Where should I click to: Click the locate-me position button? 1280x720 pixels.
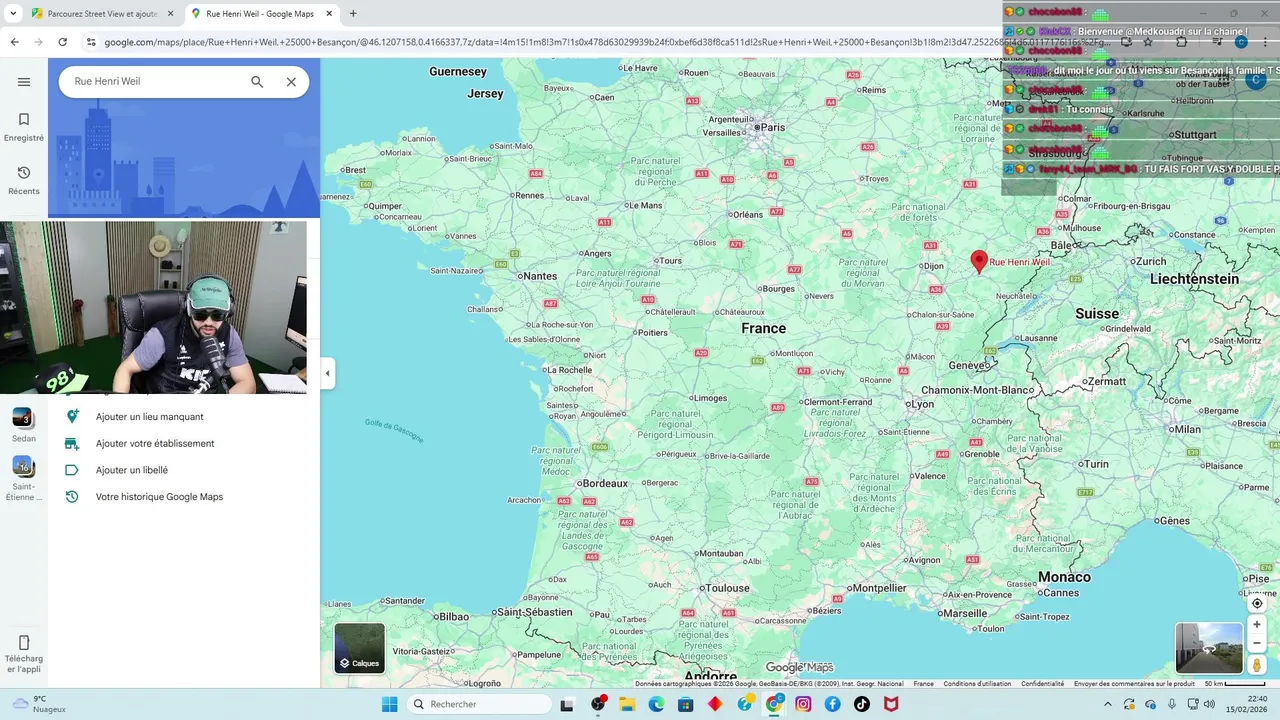(x=1257, y=603)
